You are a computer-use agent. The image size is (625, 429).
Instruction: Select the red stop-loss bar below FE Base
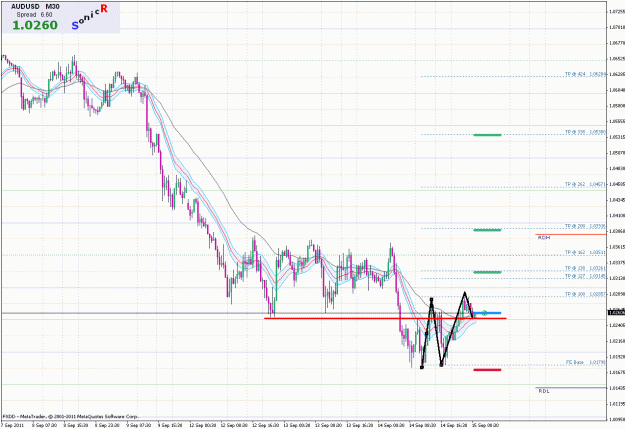487,370
